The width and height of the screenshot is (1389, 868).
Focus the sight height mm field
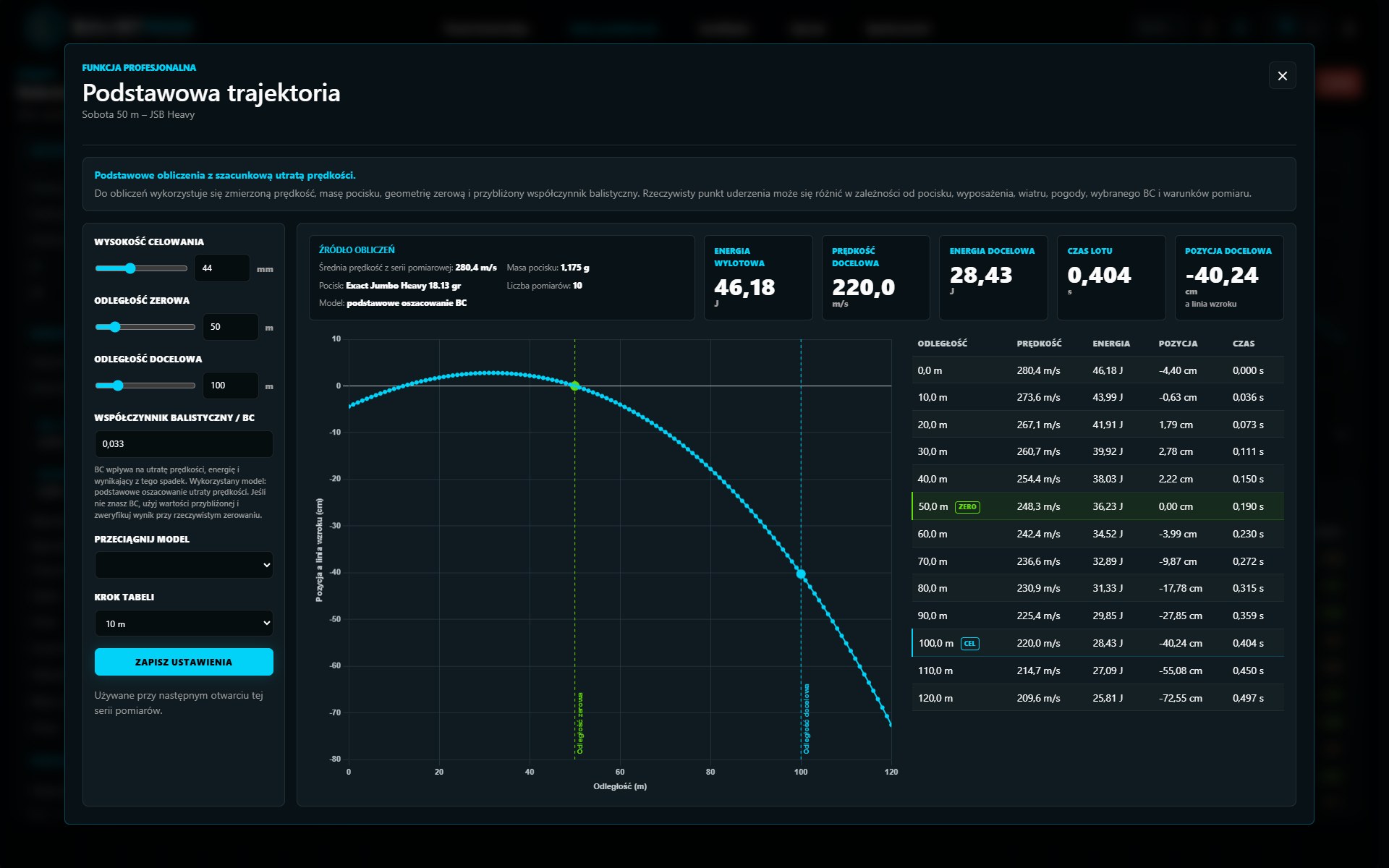click(222, 268)
